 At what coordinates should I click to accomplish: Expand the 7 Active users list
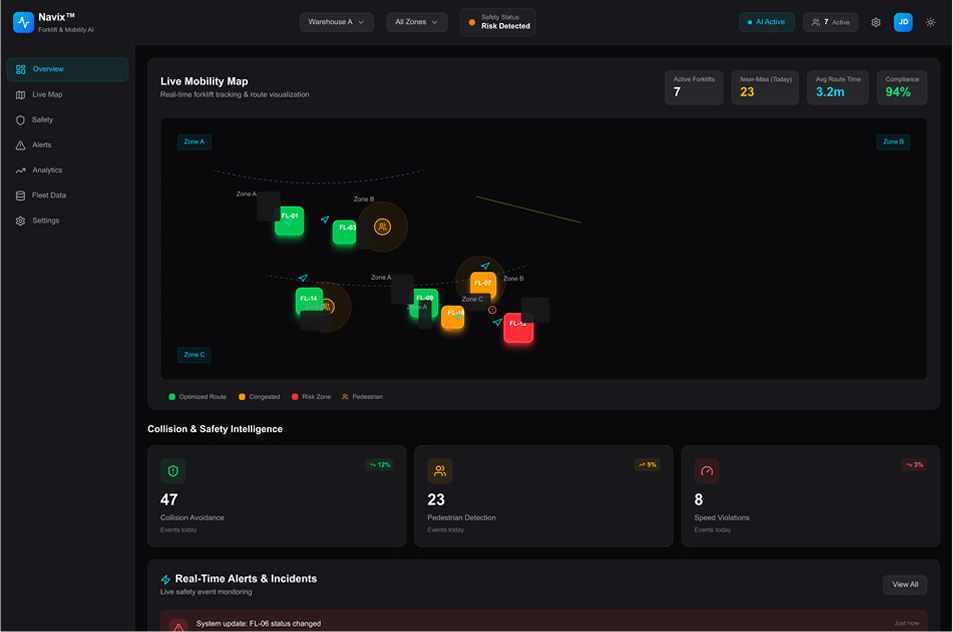830,22
